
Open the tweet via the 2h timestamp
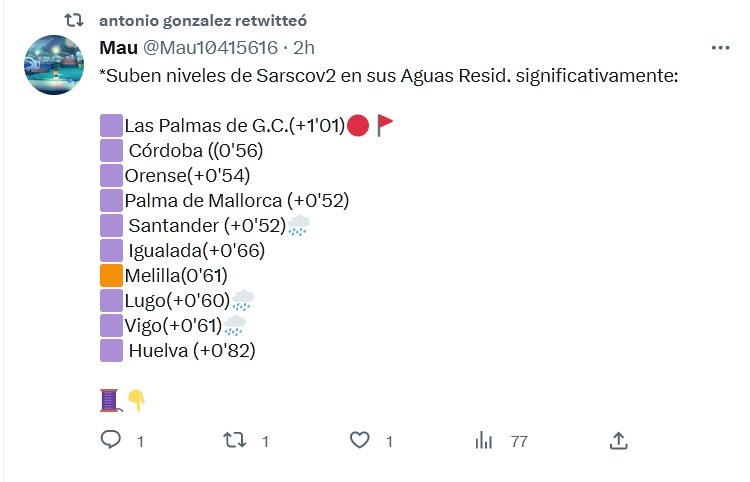[x=304, y=47]
